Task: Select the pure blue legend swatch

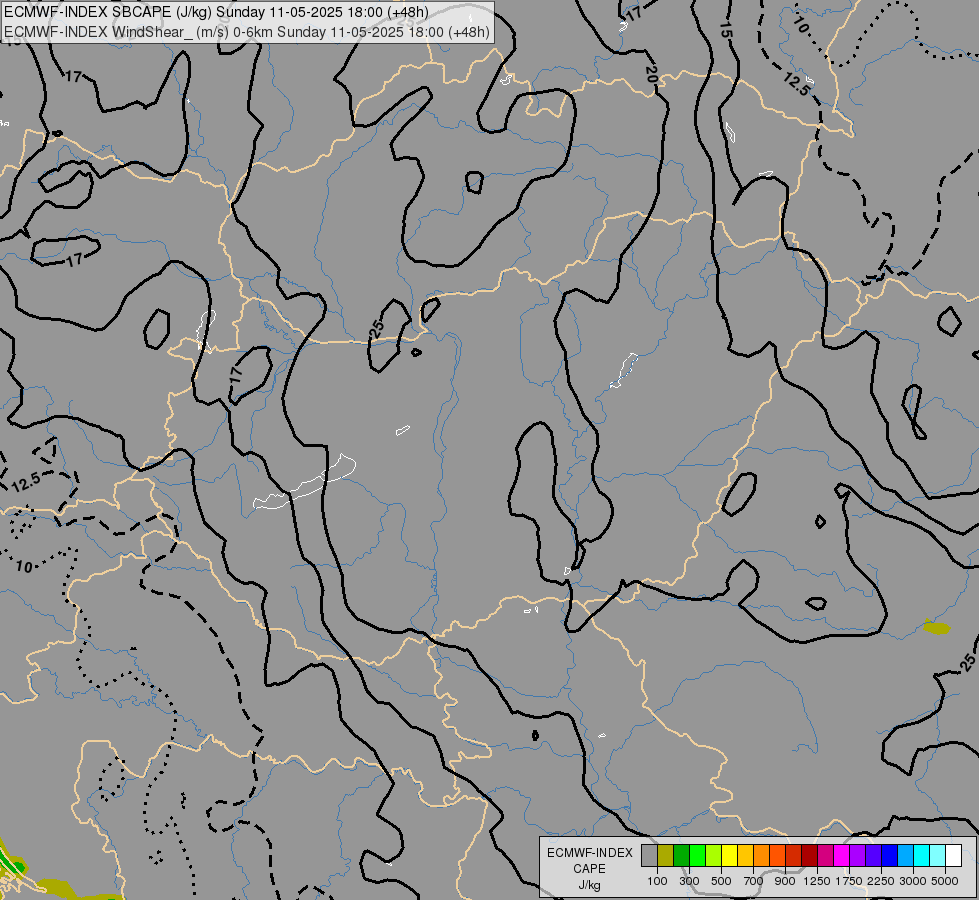Action: click(889, 856)
